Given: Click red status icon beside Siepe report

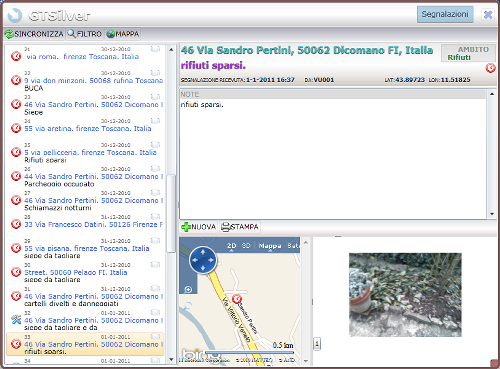Looking at the screenshot, I should (x=16, y=104).
